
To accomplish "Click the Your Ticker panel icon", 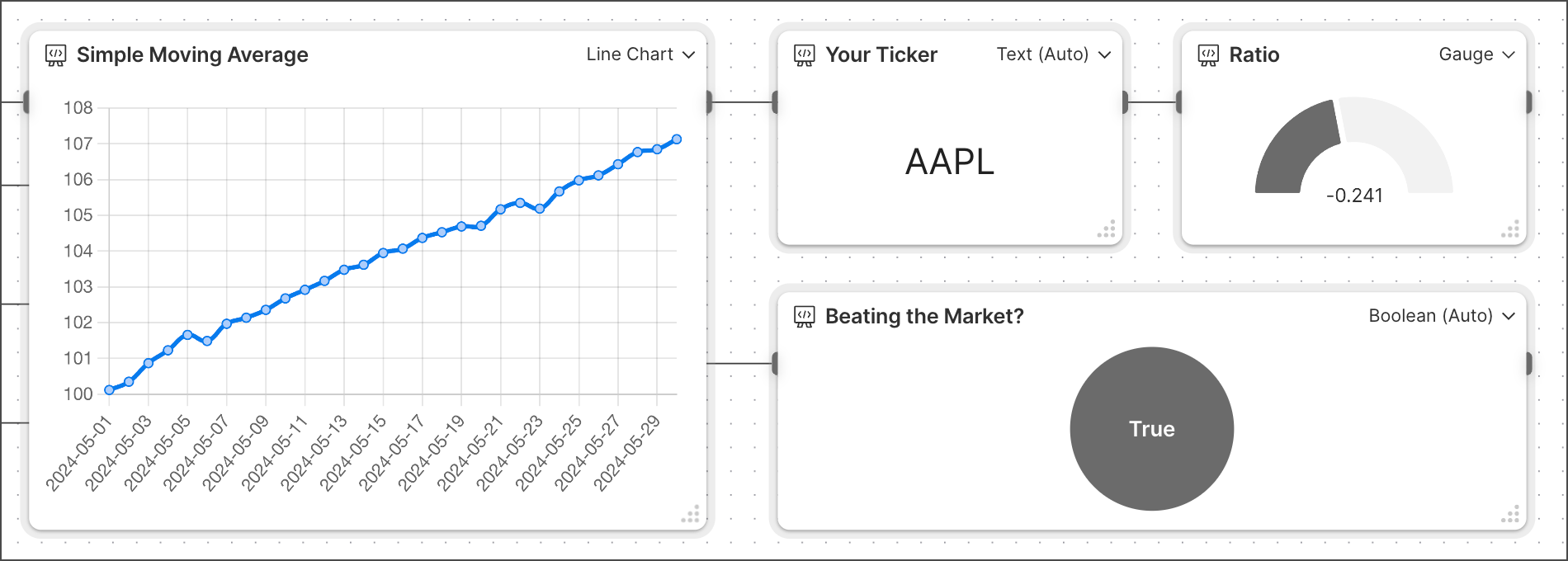I will 805,55.
